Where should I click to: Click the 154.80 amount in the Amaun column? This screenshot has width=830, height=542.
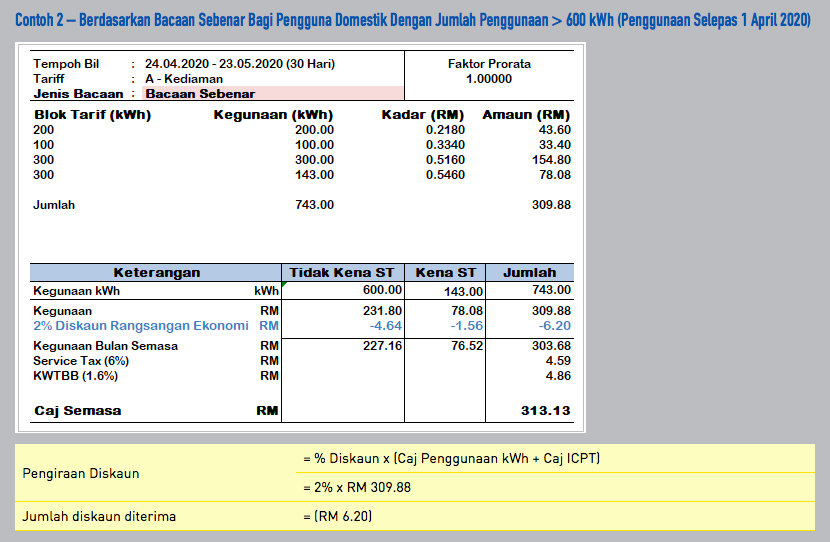click(x=551, y=160)
